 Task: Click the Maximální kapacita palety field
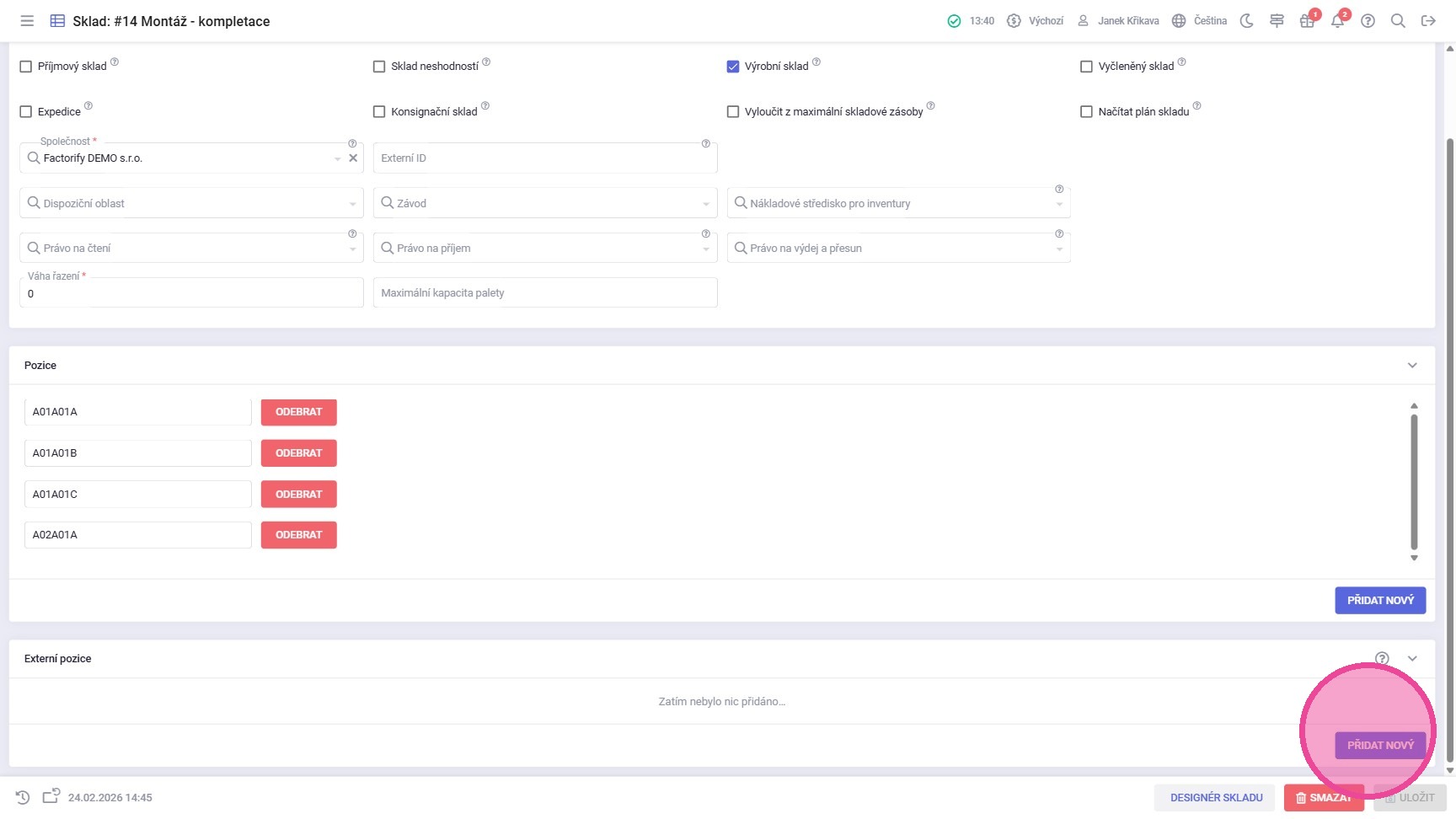544,293
